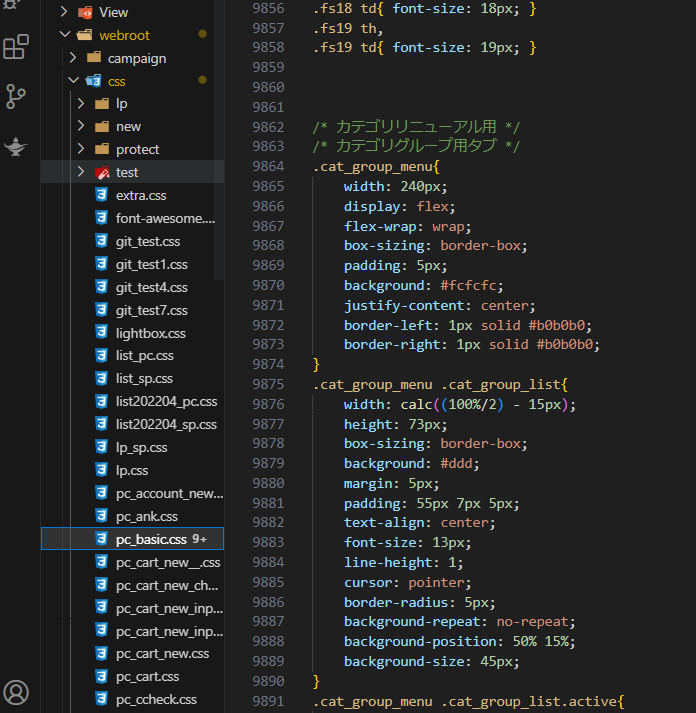Image resolution: width=696 pixels, height=713 pixels.
Task: Click the folder icon beside campaign
Action: pos(94,58)
